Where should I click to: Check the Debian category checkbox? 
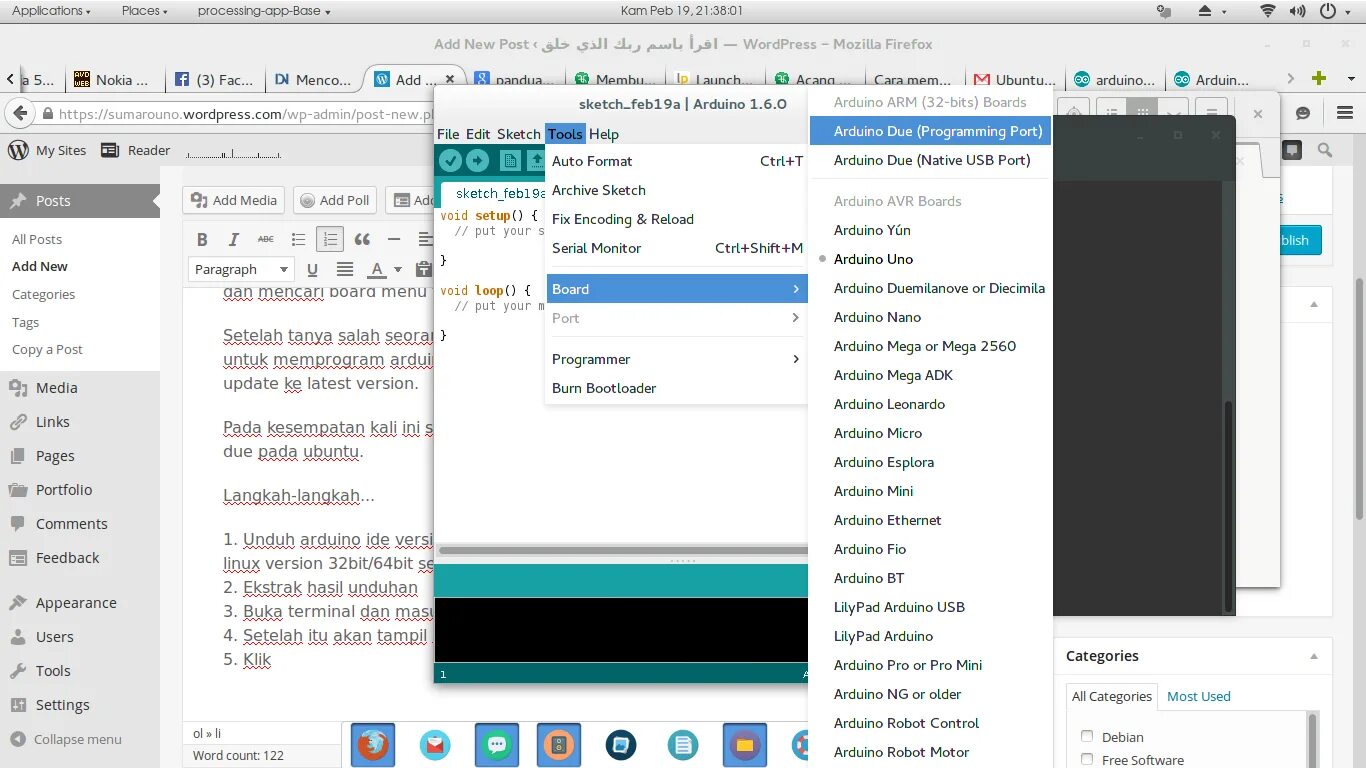[1087, 736]
